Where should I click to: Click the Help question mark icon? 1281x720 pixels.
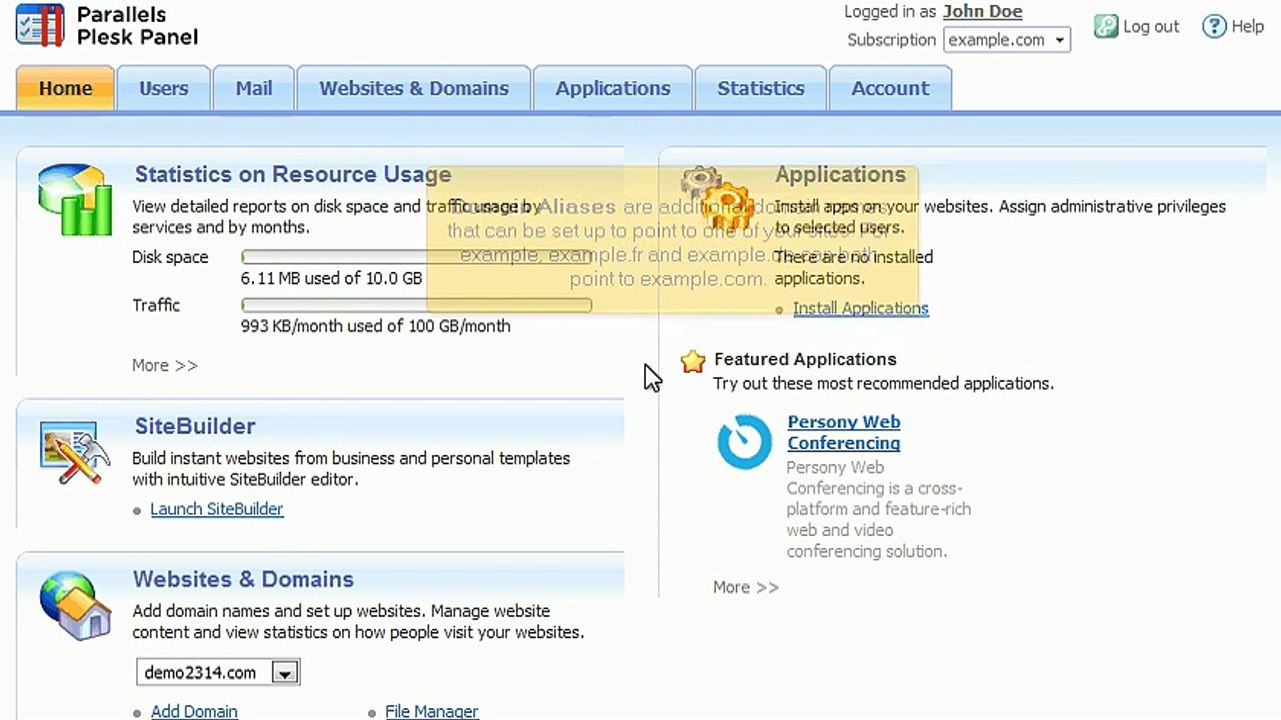[1214, 27]
